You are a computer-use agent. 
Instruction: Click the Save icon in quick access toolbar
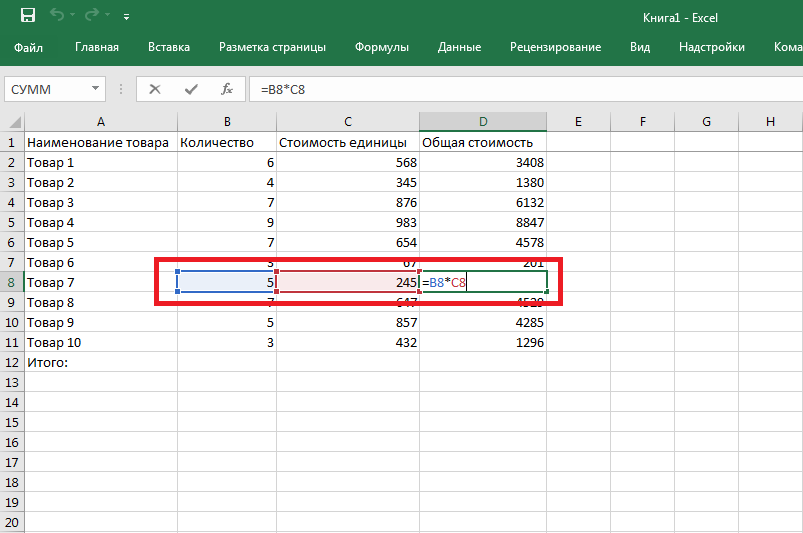27,17
